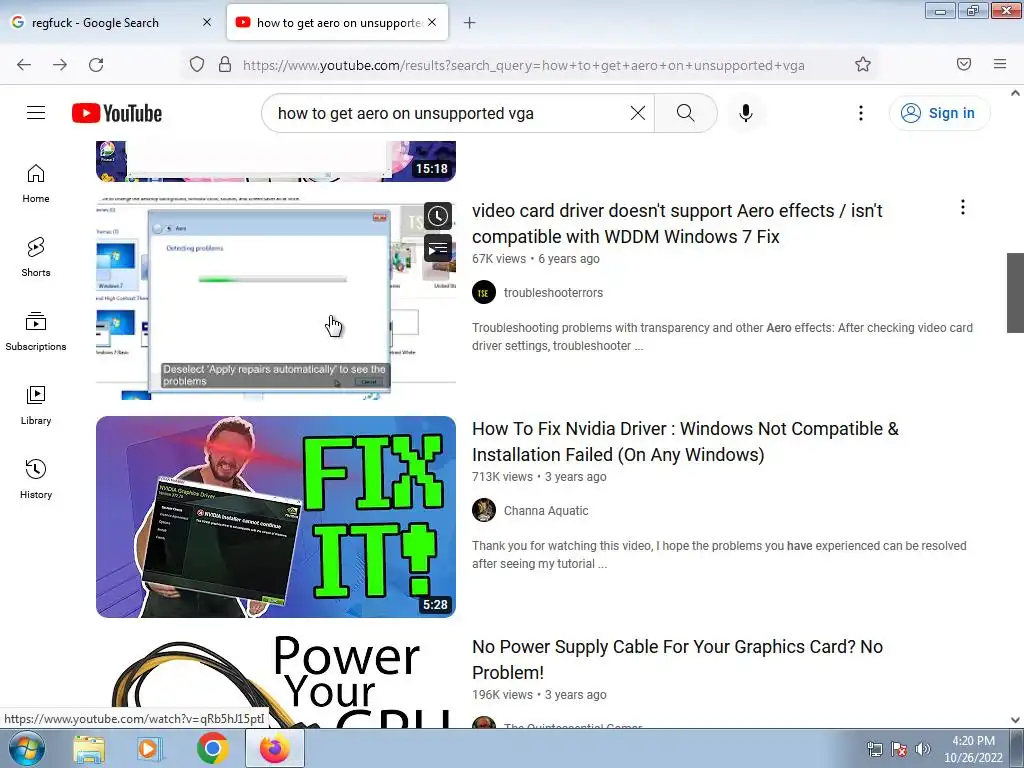Click '67K views' text under Aero video
1024x768 pixels.
(499, 259)
